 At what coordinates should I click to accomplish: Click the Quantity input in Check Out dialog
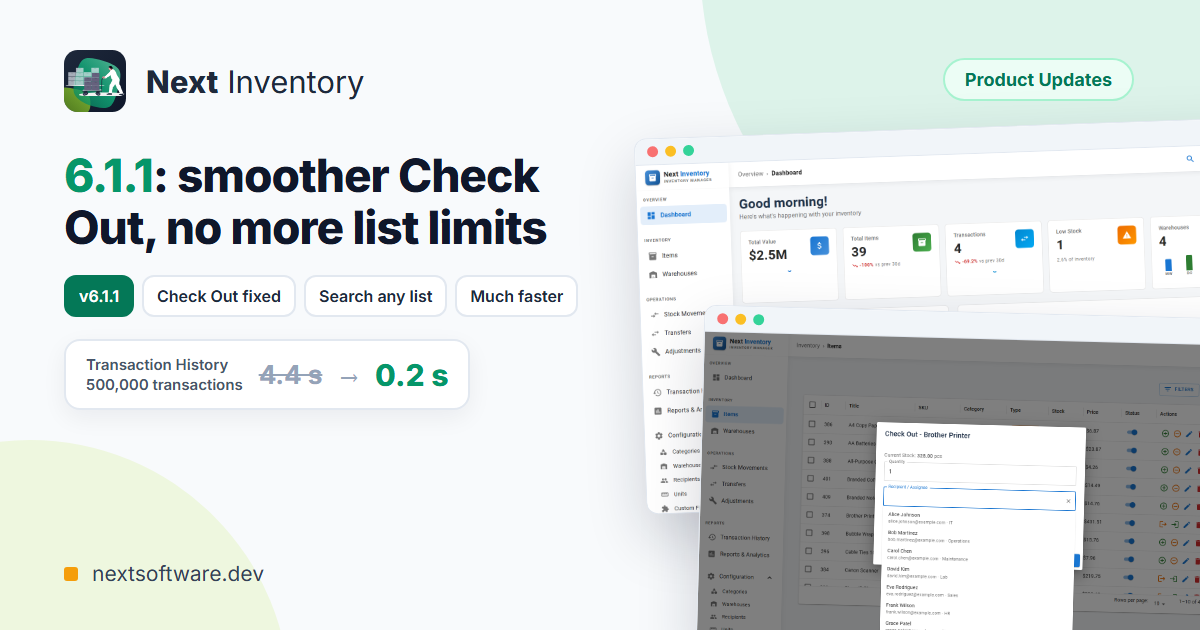pyautogui.click(x=979, y=472)
